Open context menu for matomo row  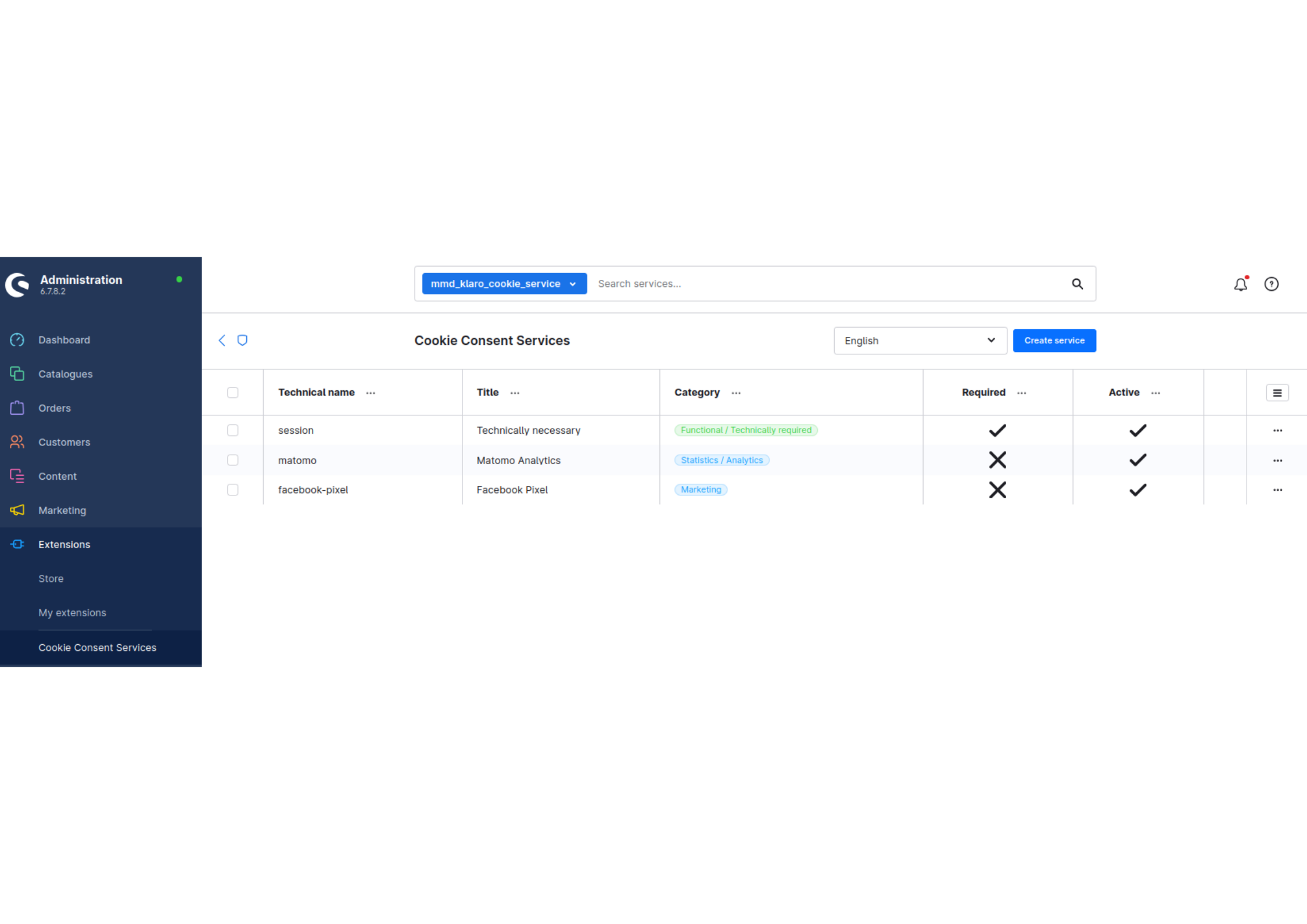[x=1277, y=461]
